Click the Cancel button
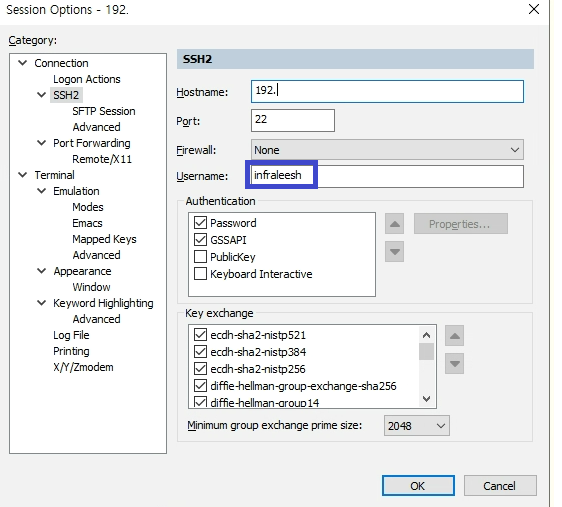This screenshot has height=507, width=562. [500, 486]
